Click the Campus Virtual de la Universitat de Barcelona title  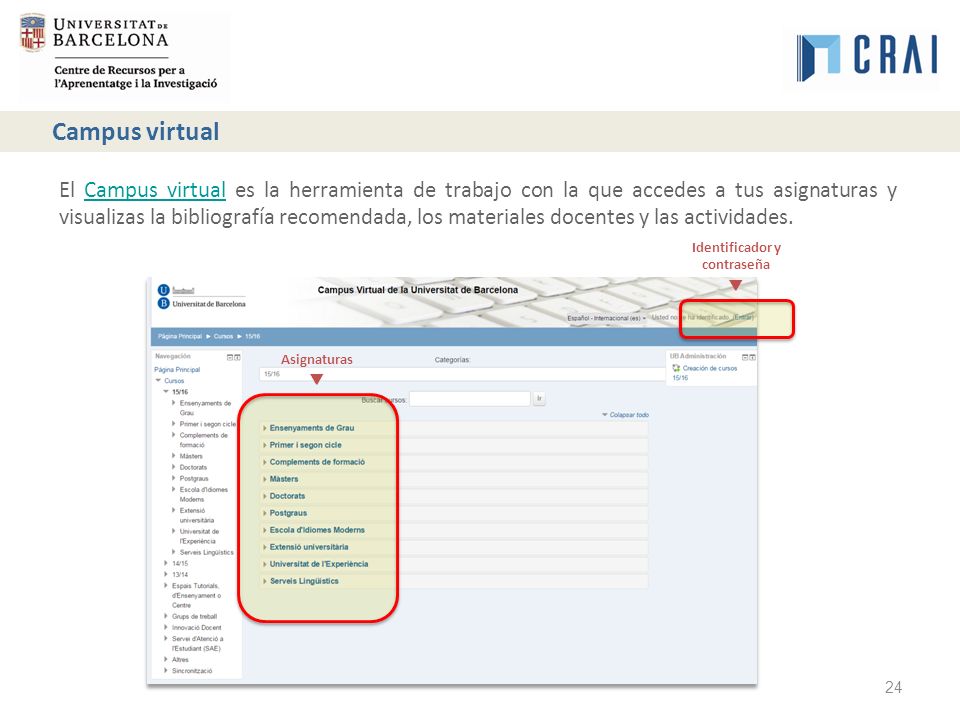click(x=418, y=290)
